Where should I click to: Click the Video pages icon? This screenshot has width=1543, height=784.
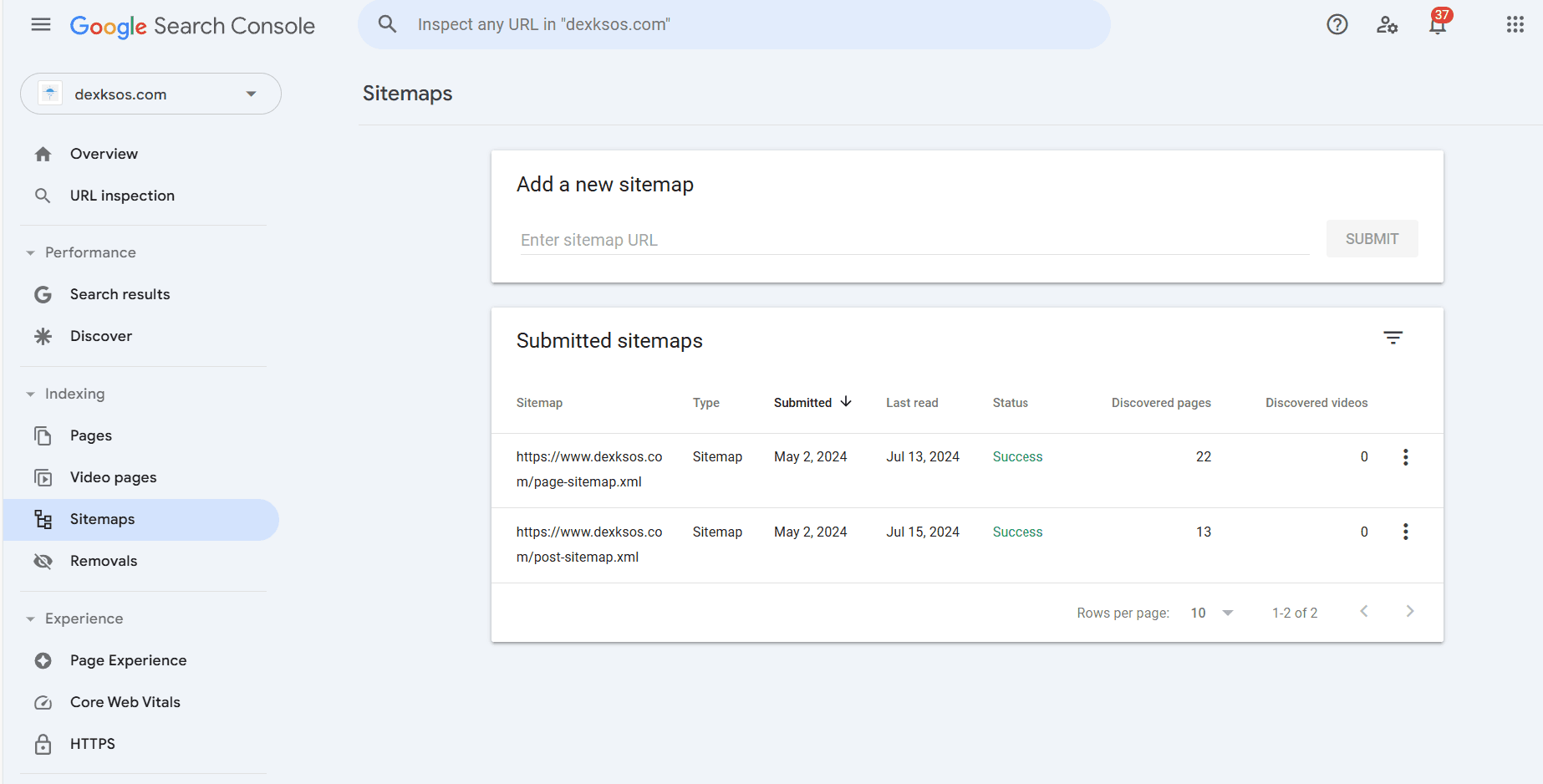pos(43,477)
